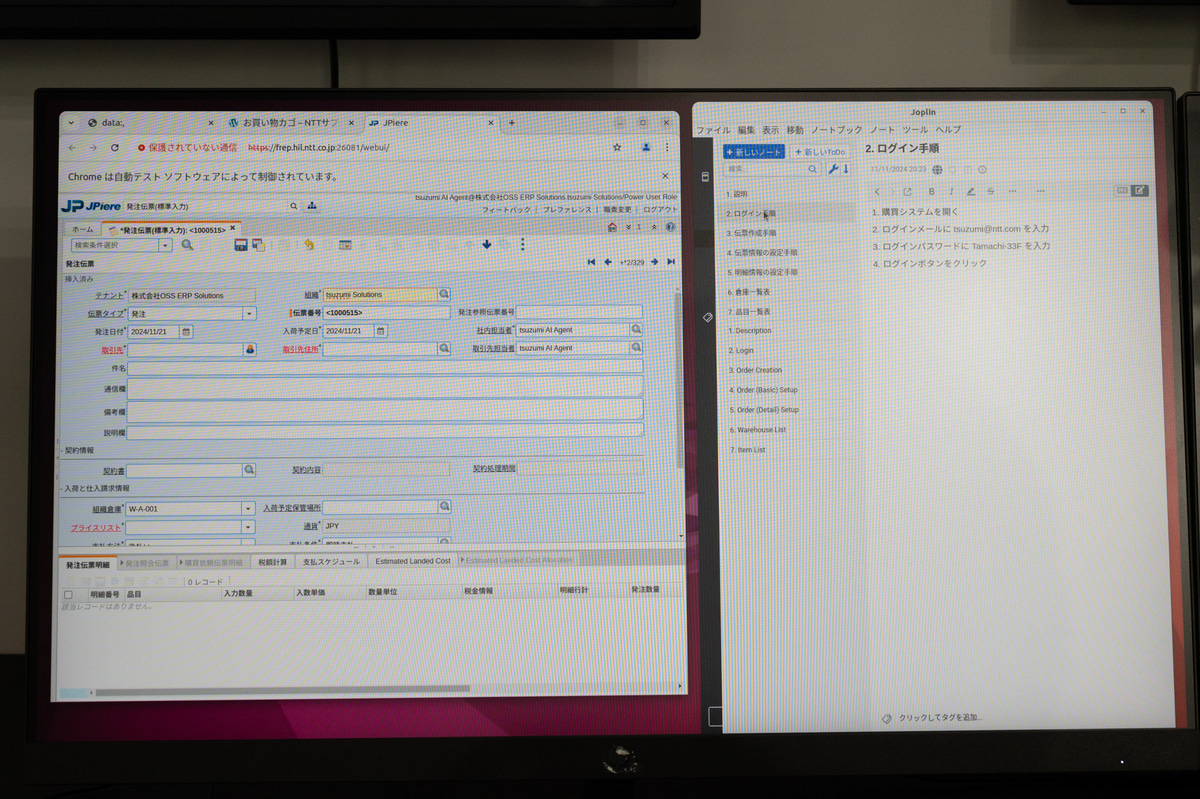Image resolution: width=1200 pixels, height=799 pixels.
Task: Click the lookup icon for 組織 field
Action: pos(444,295)
